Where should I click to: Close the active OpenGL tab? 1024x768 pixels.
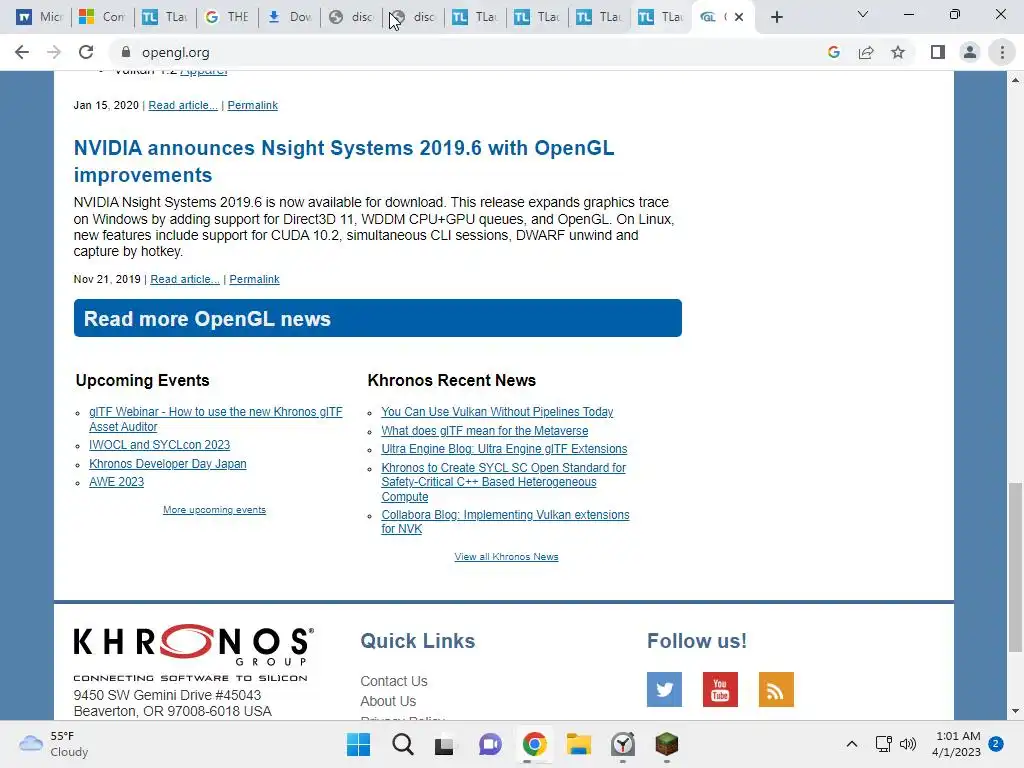click(x=739, y=17)
